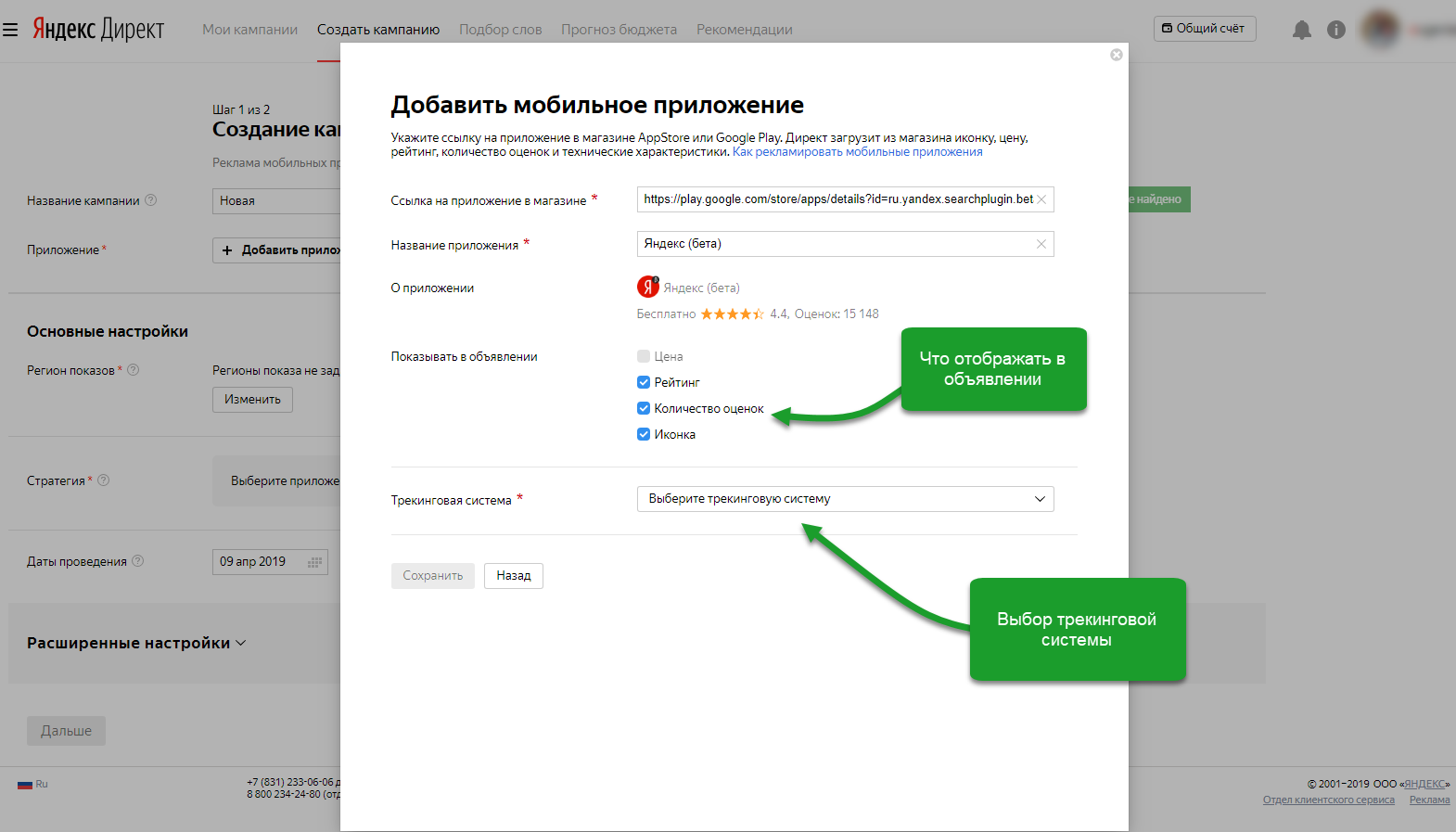This screenshot has height=832, width=1456.
Task: Close the add mobile app dialog
Action: pos(1117,55)
